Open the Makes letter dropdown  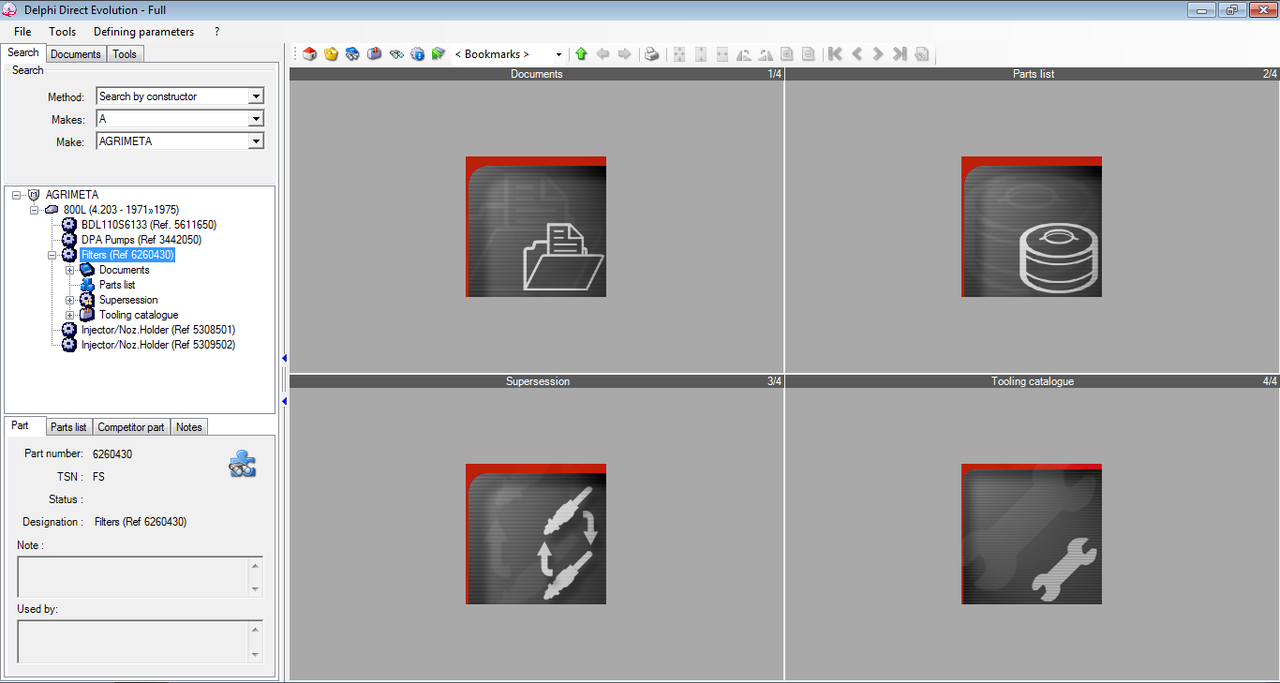point(256,119)
